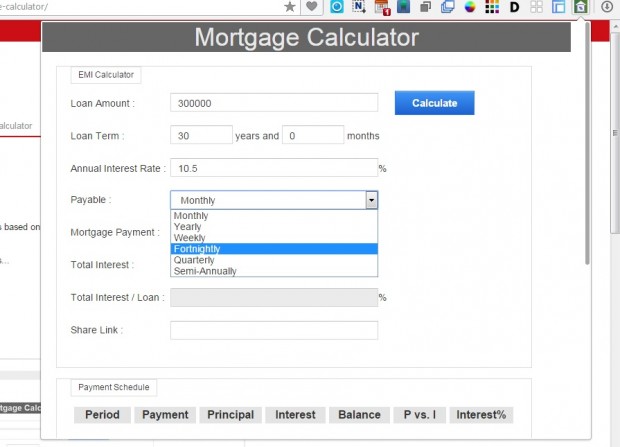This screenshot has height=447, width=620.
Task: Click the bookmark star icon
Action: [290, 7]
